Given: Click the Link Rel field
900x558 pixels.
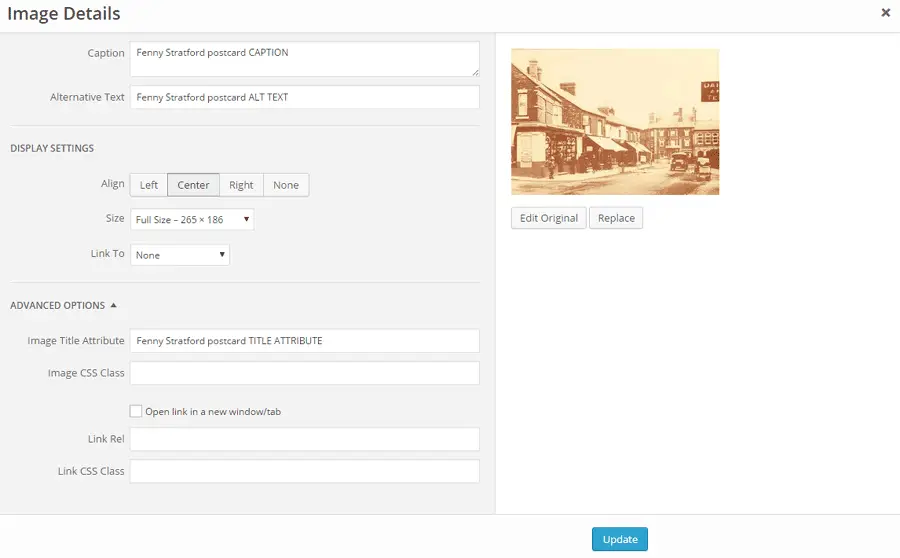Looking at the screenshot, I should click(304, 439).
